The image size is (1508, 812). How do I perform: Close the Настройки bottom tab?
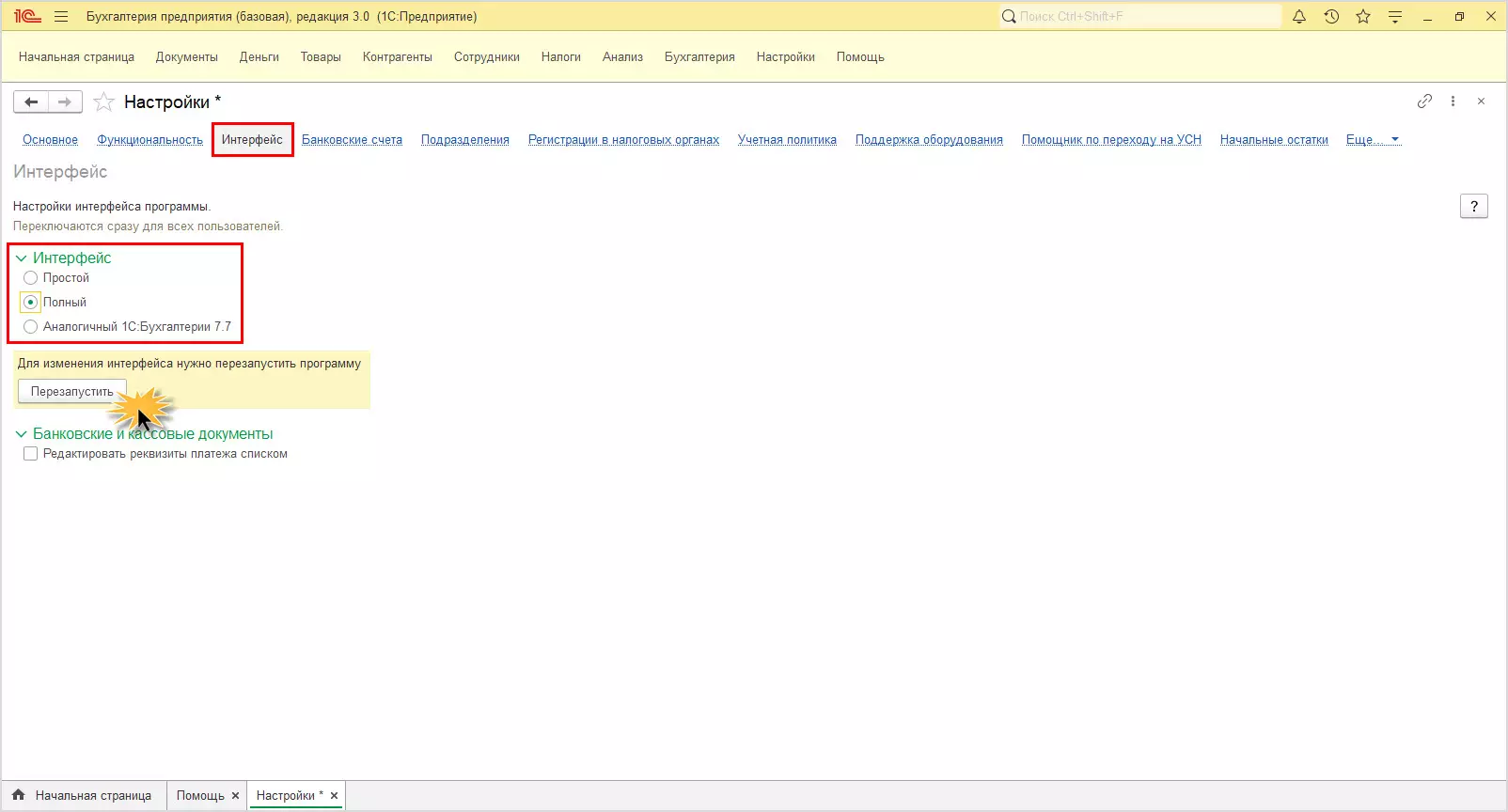[x=334, y=795]
